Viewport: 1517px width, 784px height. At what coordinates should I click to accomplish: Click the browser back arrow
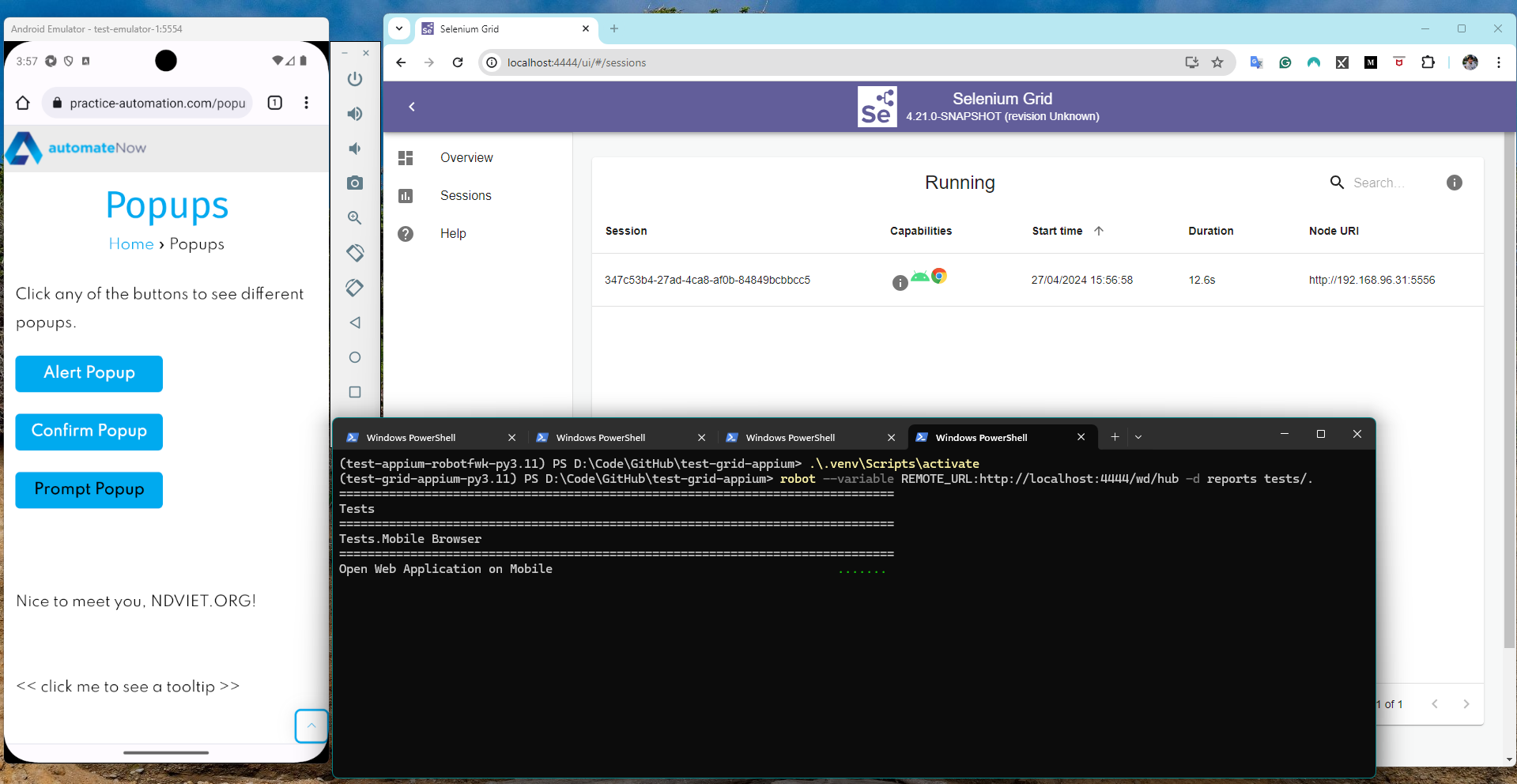(401, 62)
